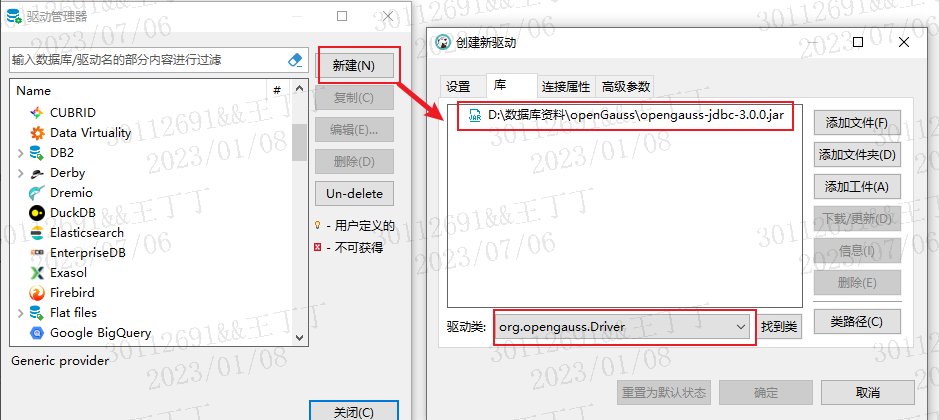
Task: Click the 新建(N) button
Action: click(x=354, y=65)
